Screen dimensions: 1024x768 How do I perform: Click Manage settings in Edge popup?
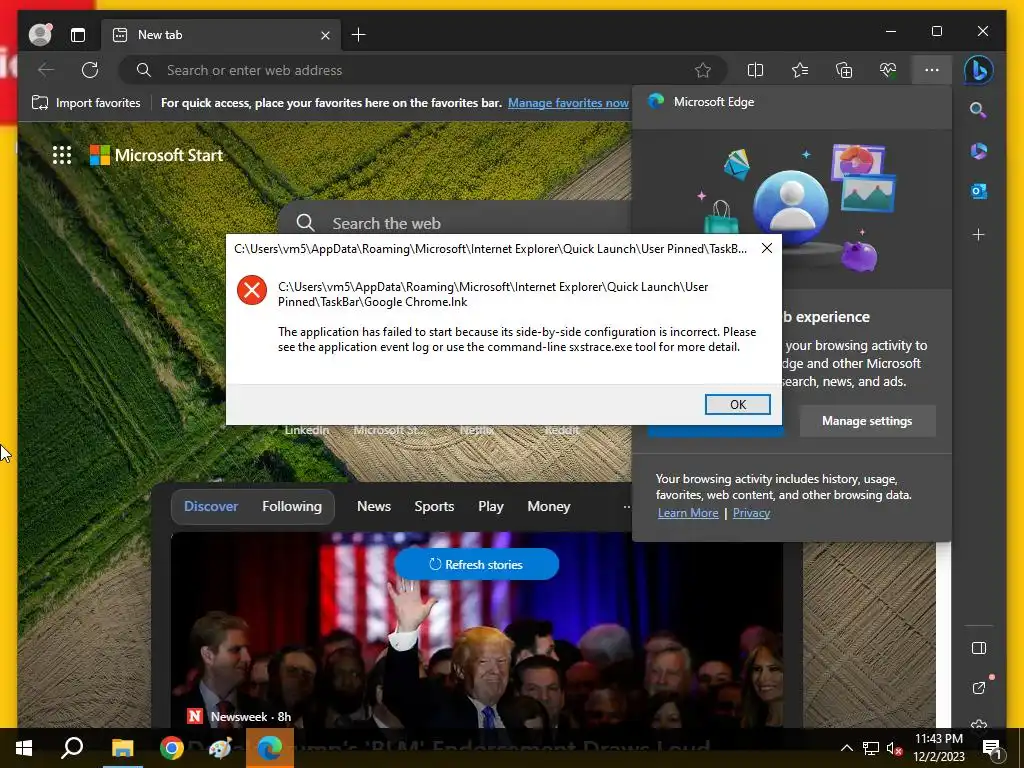tap(867, 421)
